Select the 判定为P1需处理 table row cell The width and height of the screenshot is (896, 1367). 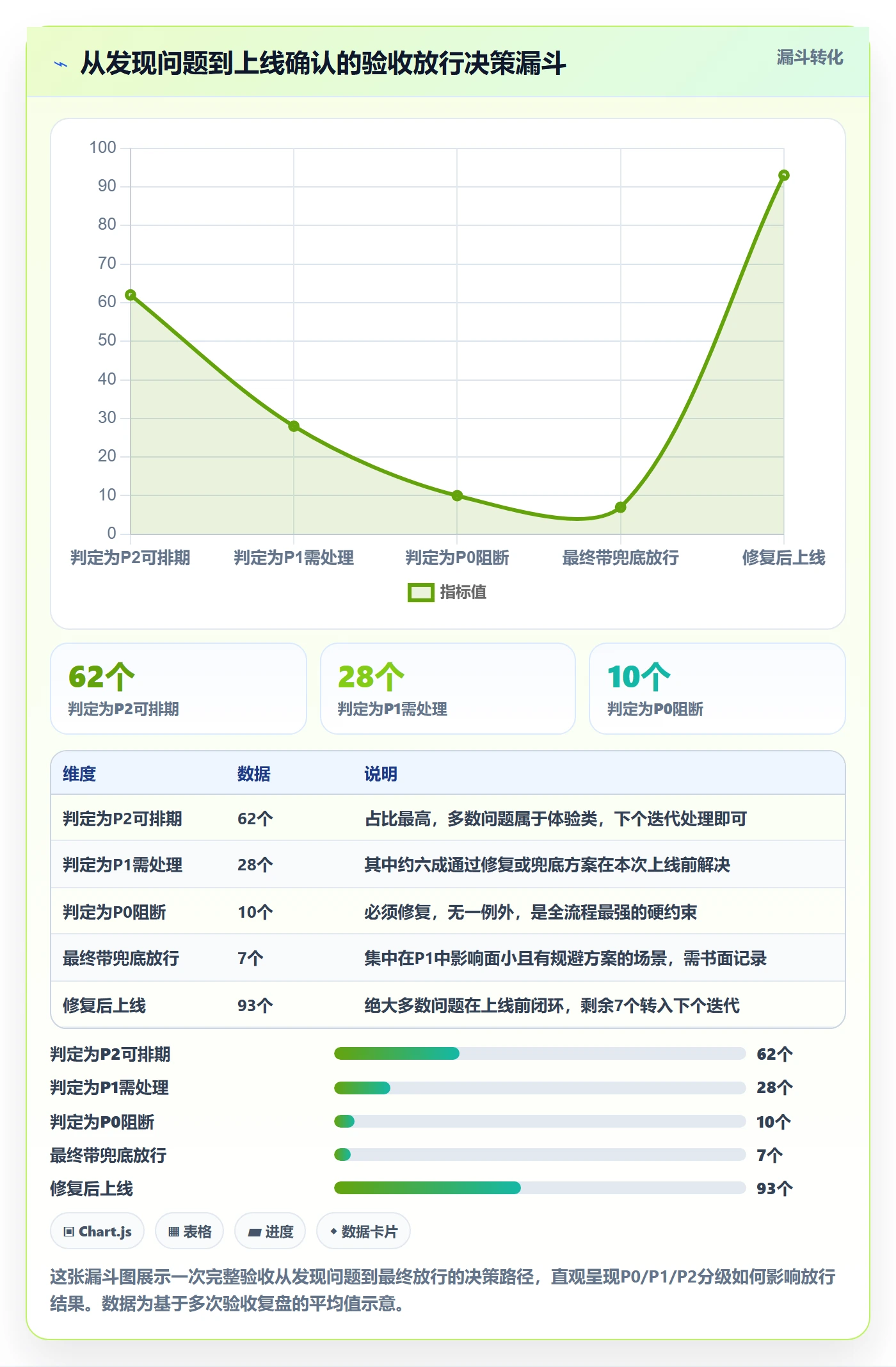click(x=123, y=865)
